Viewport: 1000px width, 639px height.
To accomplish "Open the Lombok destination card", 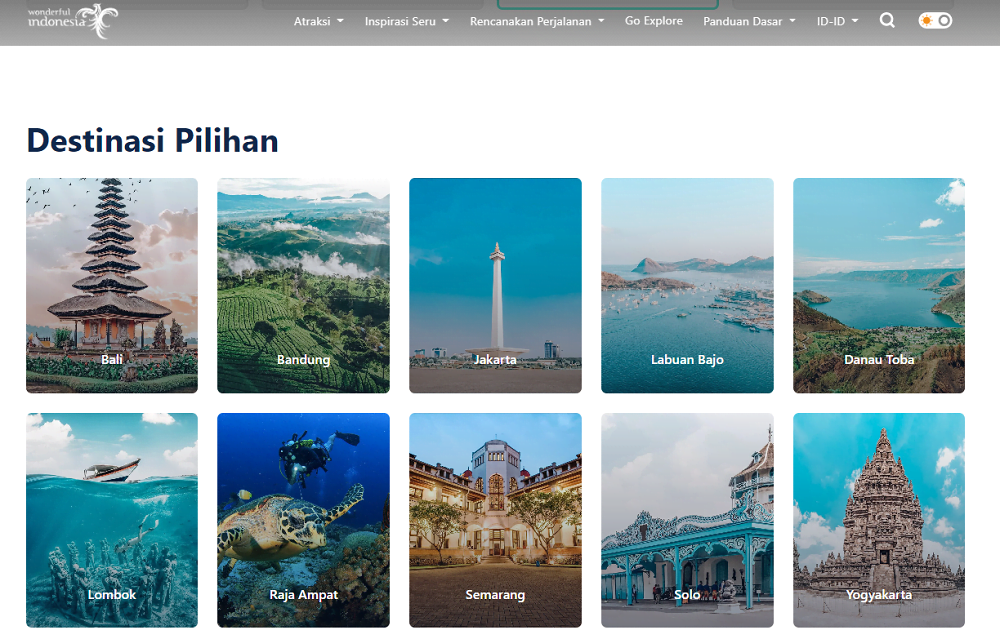I will pos(112,520).
